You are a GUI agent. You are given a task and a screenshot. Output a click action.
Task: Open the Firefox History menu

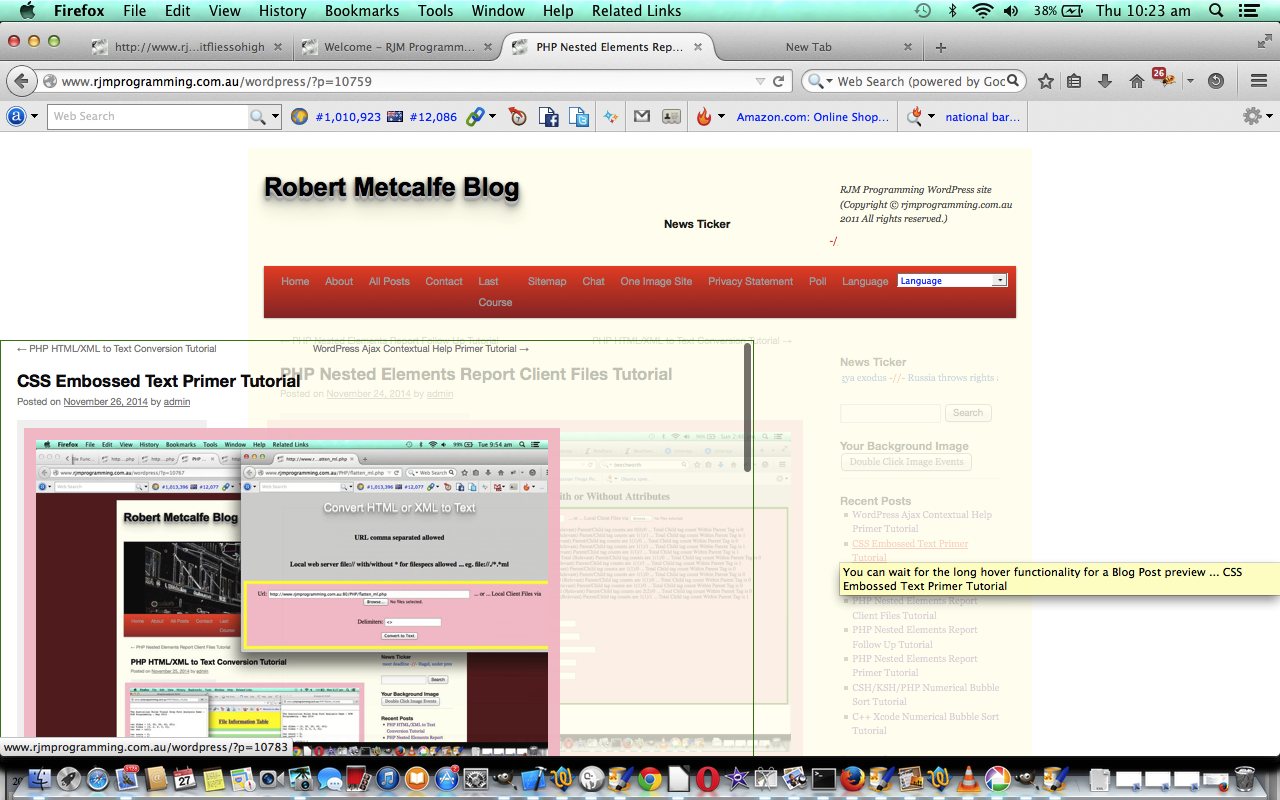pos(282,11)
